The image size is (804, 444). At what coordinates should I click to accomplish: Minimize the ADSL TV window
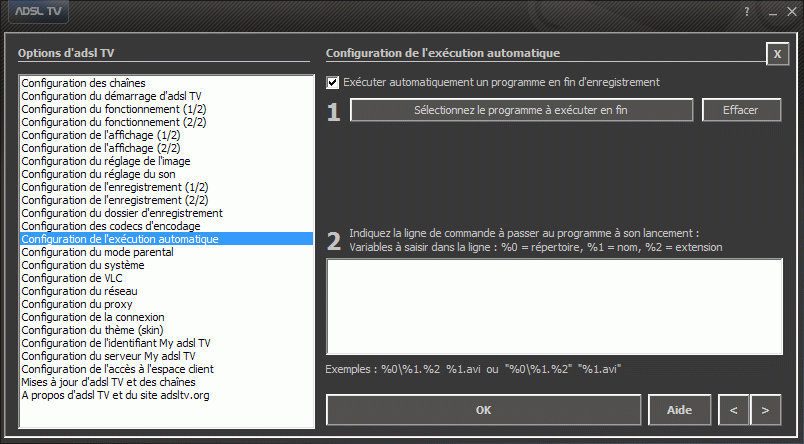(773, 12)
